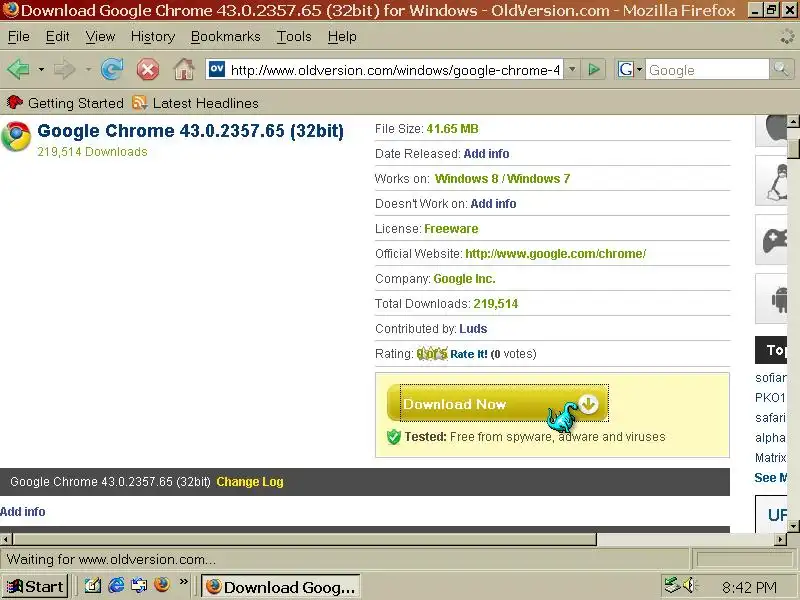The image size is (800, 600).
Task: Click the 8:42 PM system clock
Action: (749, 587)
